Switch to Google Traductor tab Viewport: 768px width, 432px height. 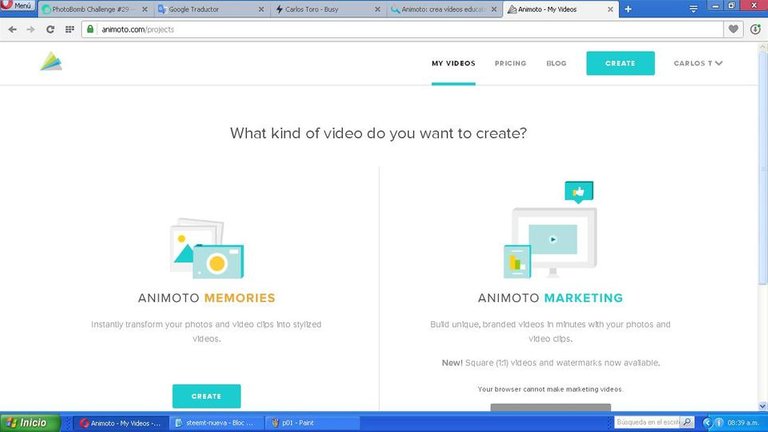coord(212,9)
